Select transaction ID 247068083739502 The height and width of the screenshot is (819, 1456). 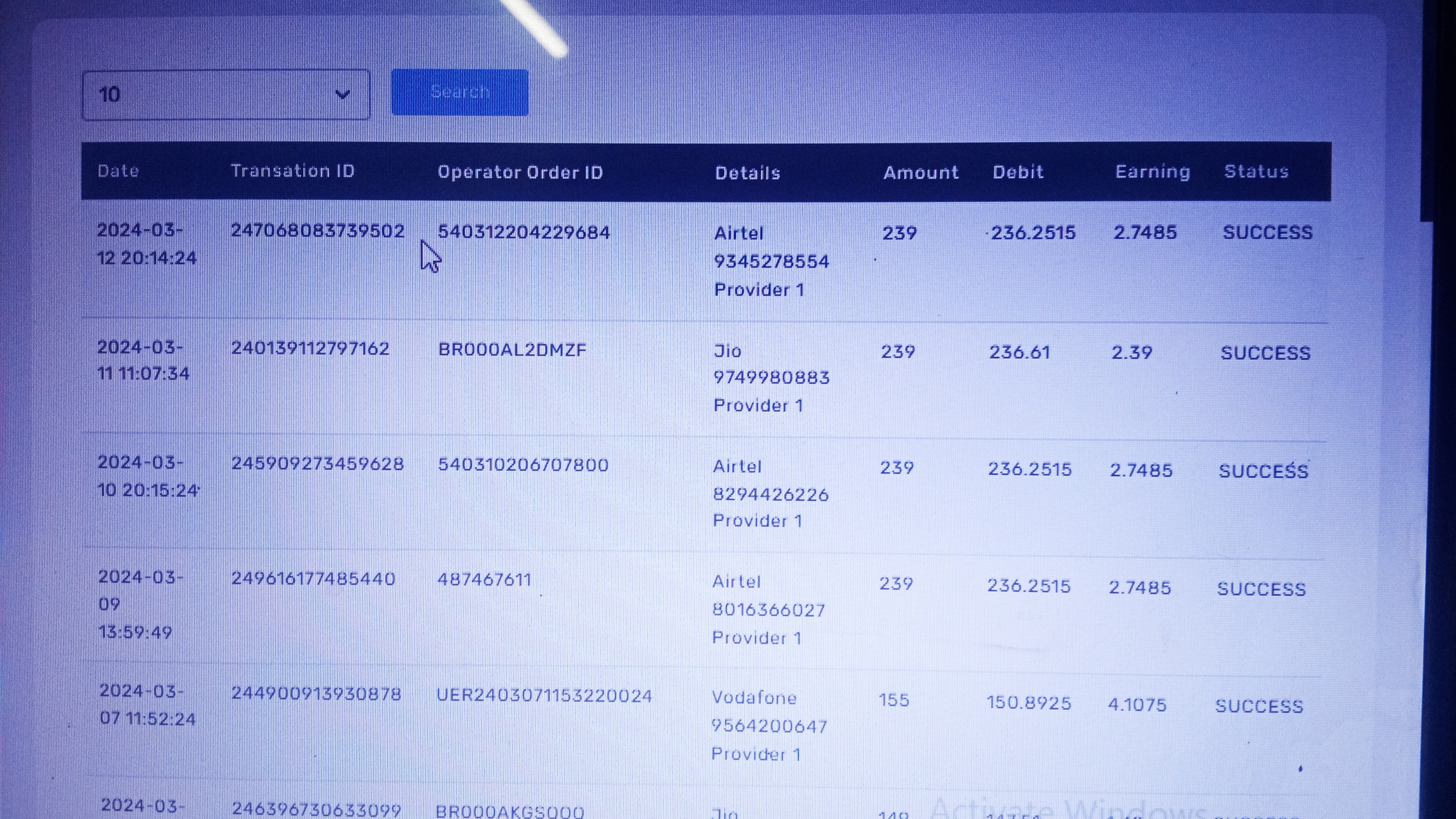click(318, 231)
